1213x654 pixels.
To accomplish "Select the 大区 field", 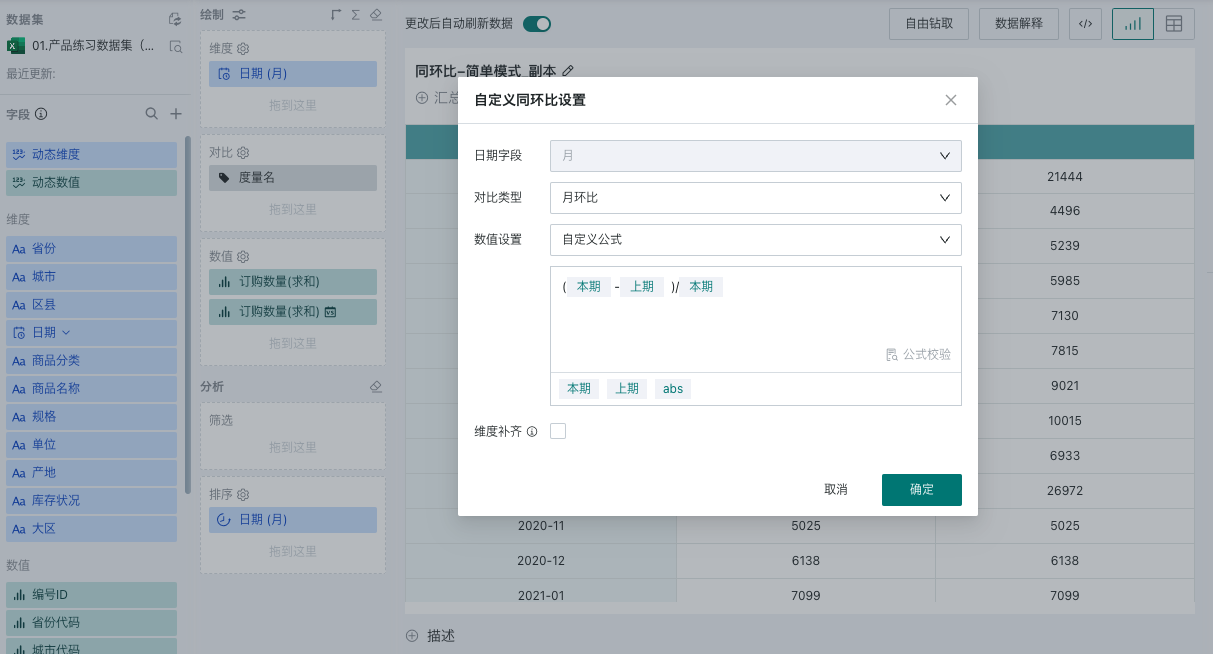I will tap(91, 529).
